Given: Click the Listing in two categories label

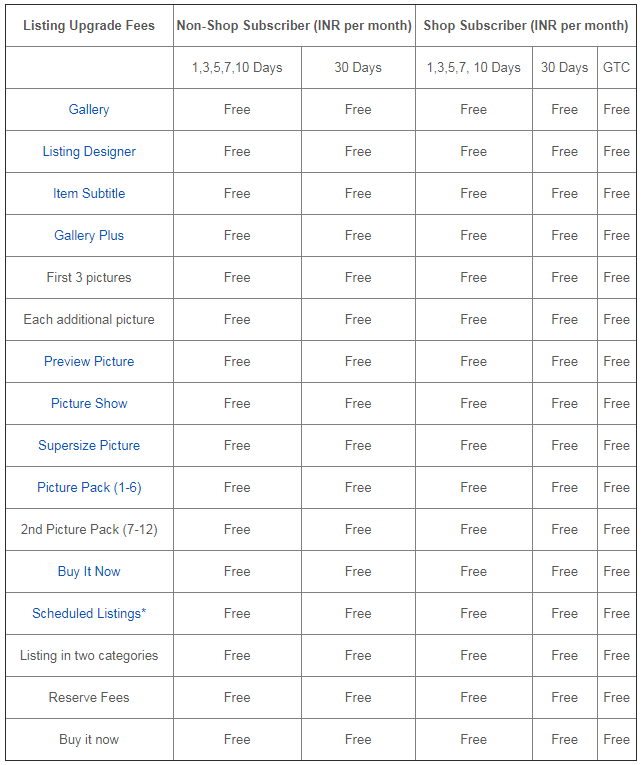Looking at the screenshot, I should pyautogui.click(x=89, y=656).
